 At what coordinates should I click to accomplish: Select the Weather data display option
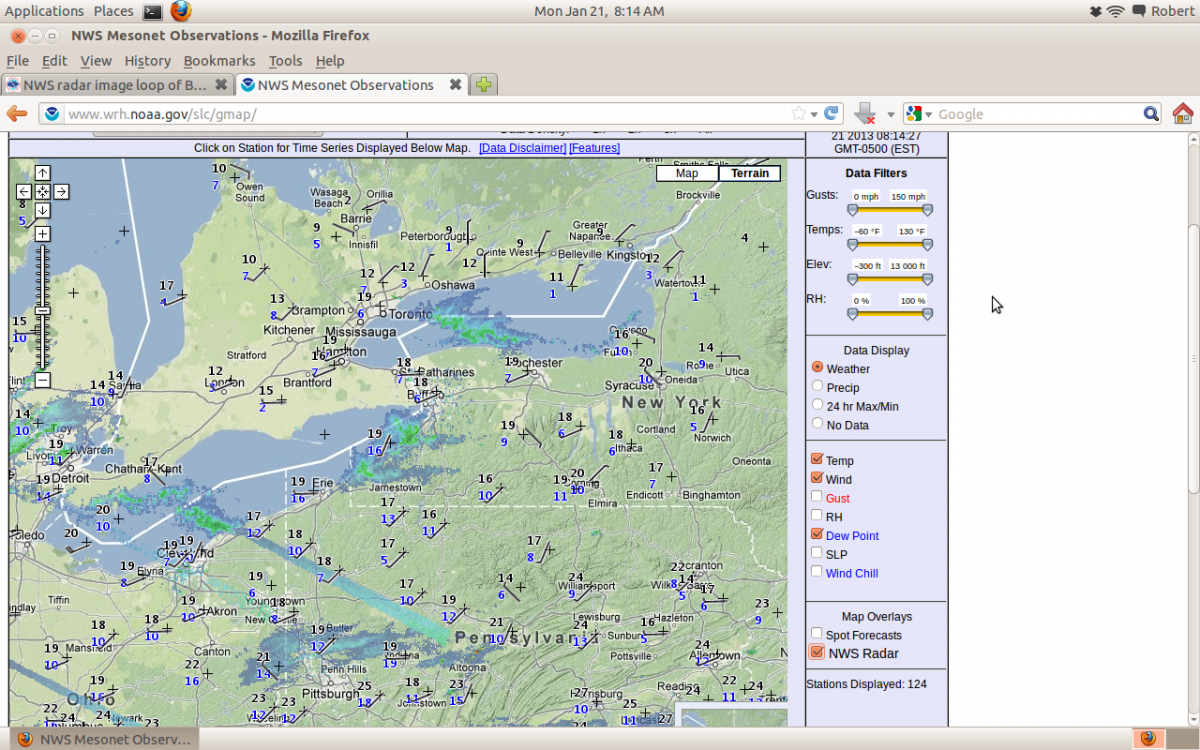(x=818, y=368)
